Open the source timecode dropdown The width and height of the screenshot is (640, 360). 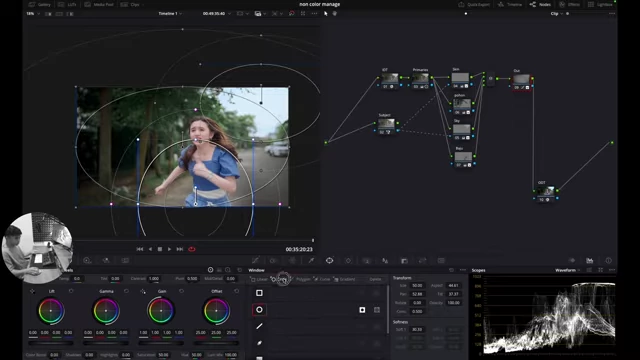216,13
